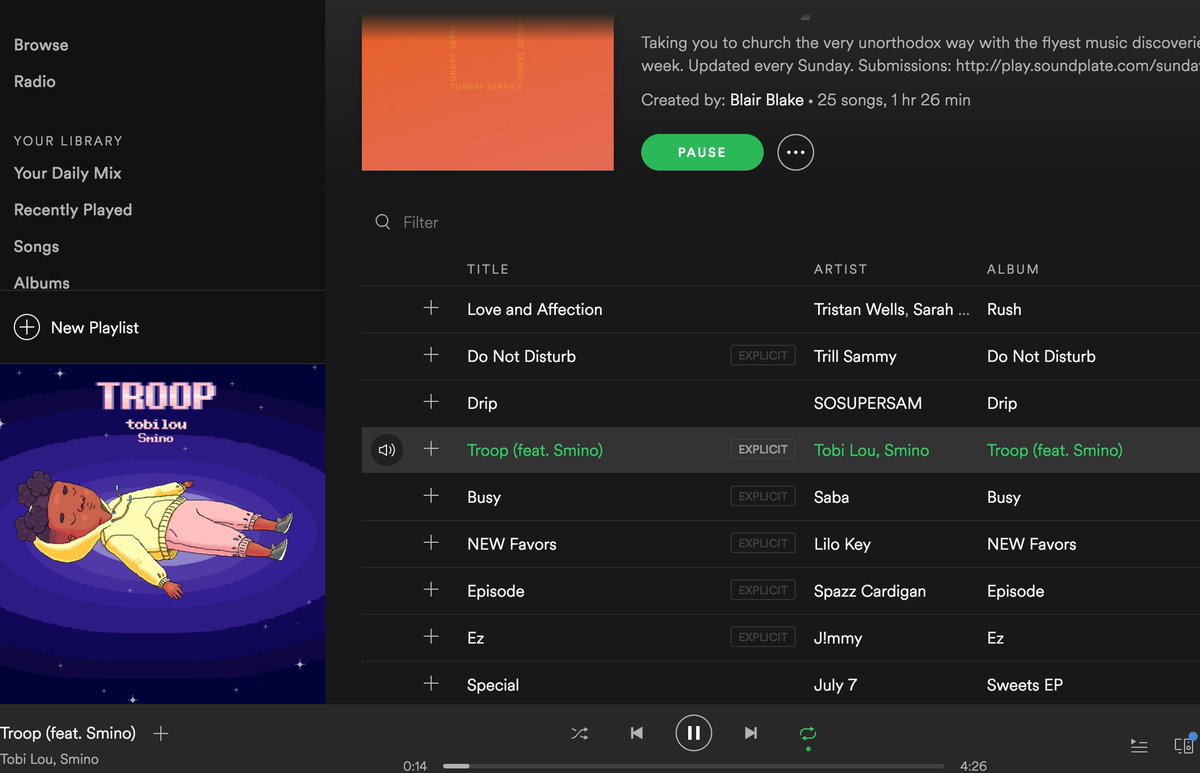This screenshot has width=1200, height=773.
Task: Add the Busy track to your library
Action: pos(431,497)
